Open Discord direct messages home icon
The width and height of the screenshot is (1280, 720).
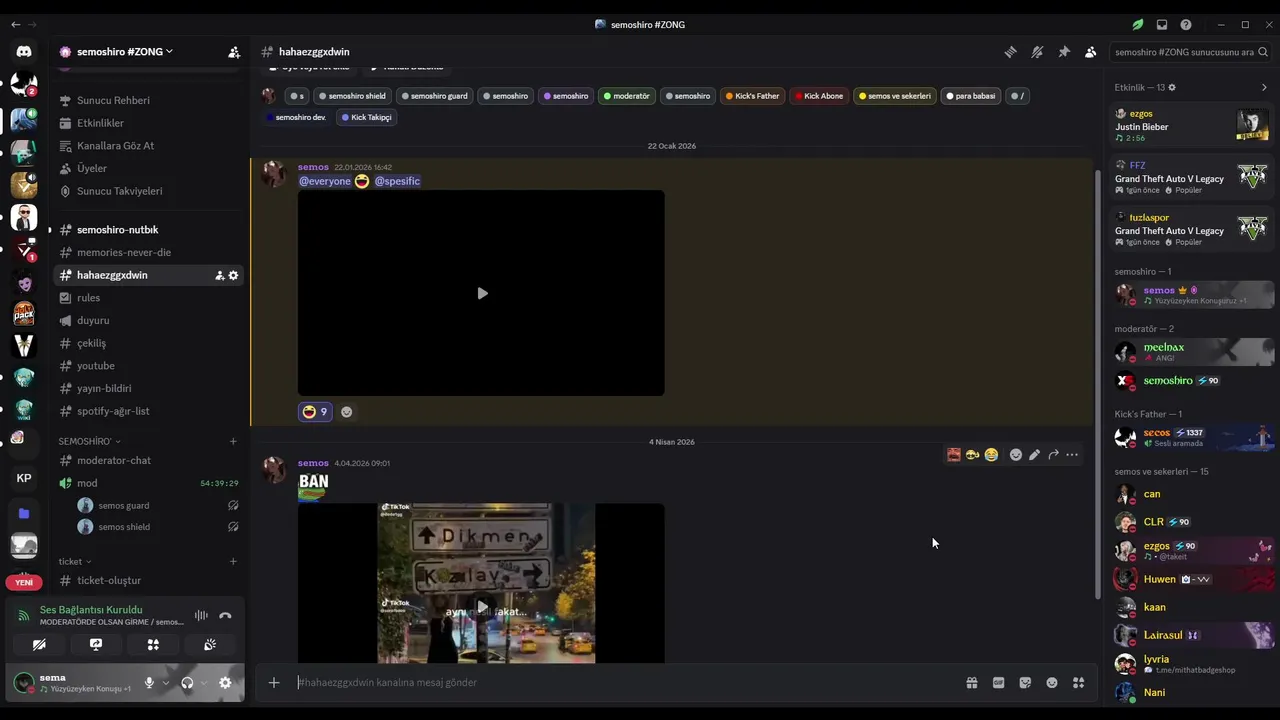point(24,51)
